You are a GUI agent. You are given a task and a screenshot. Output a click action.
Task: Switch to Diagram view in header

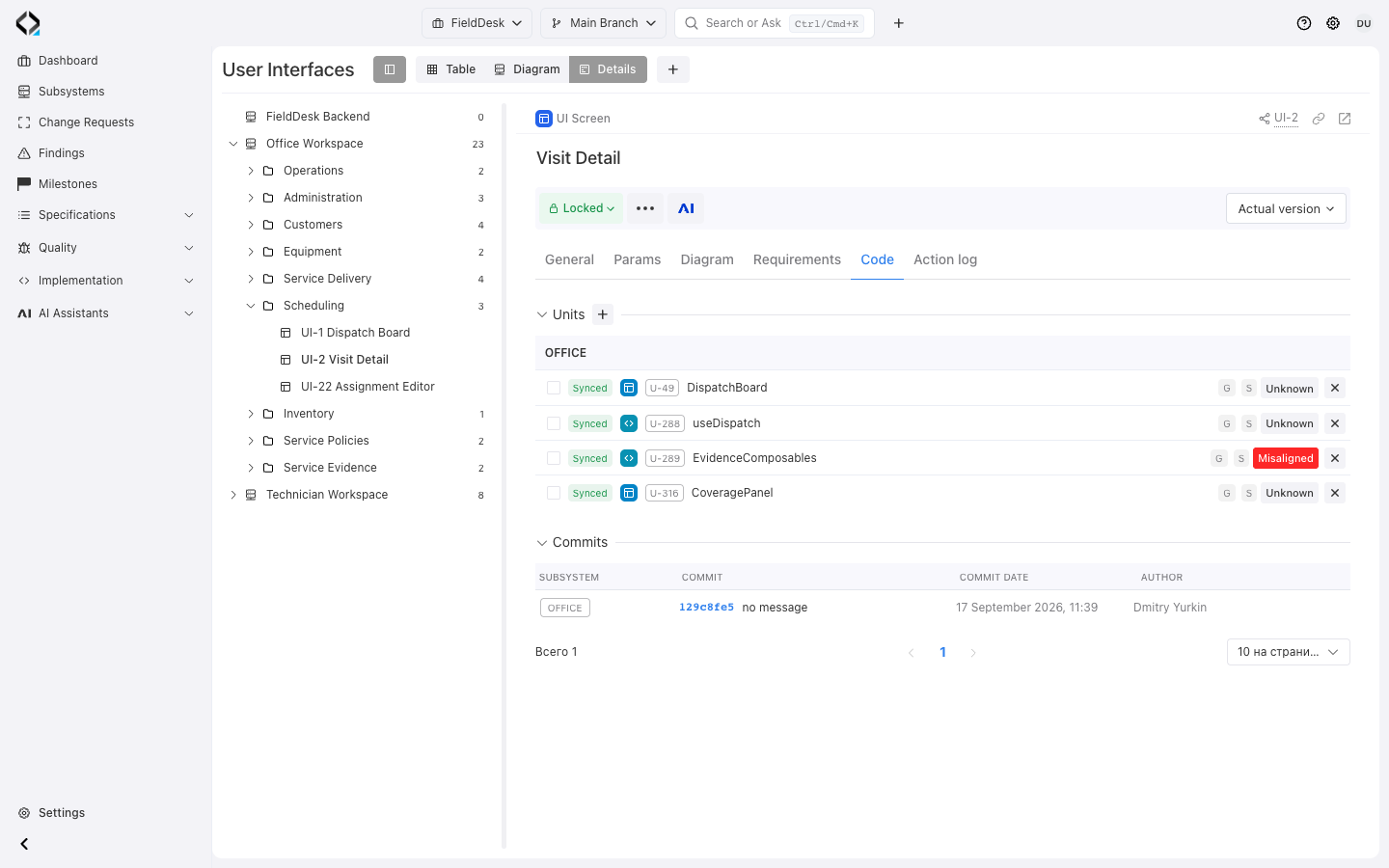(x=527, y=69)
